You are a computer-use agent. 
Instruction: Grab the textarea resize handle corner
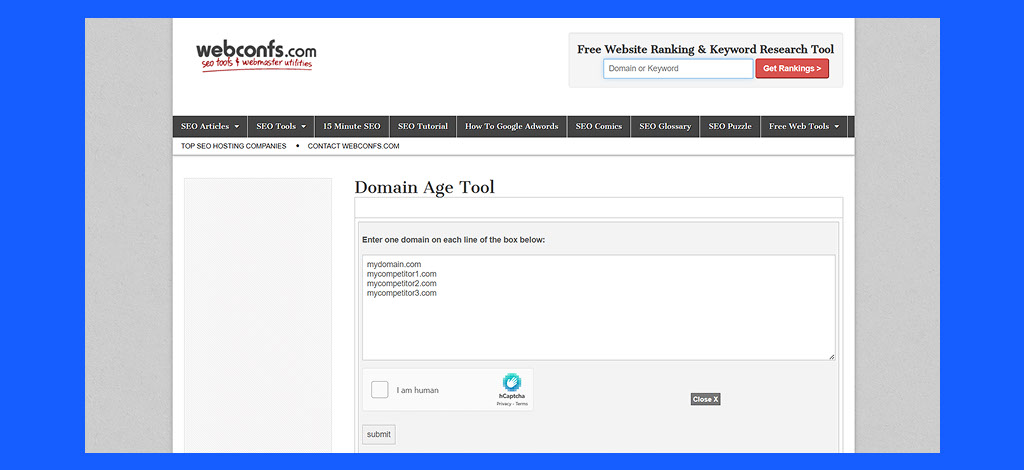click(x=832, y=357)
